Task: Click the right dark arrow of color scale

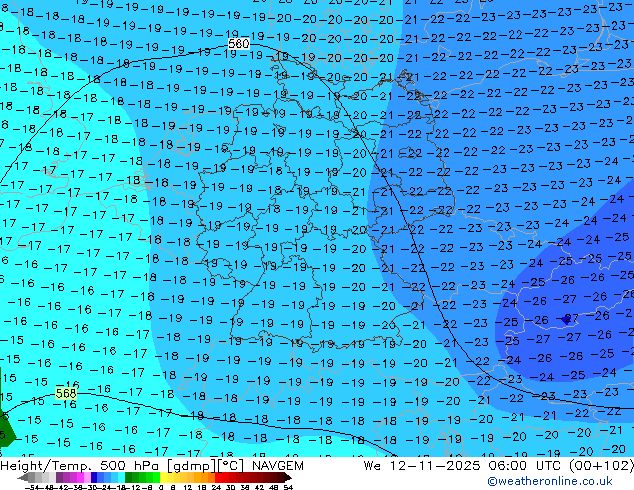Action: coord(288,478)
